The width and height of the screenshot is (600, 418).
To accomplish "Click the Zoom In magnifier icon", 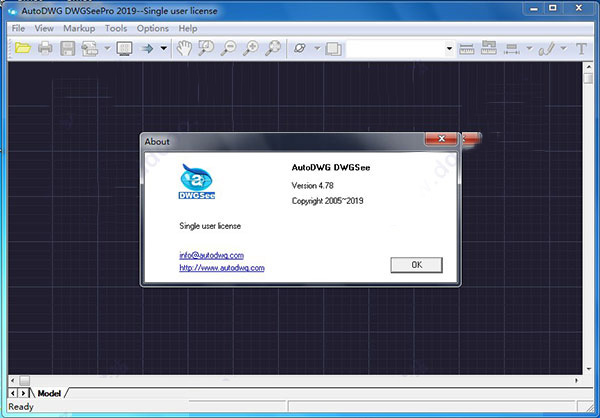I will 251,48.
